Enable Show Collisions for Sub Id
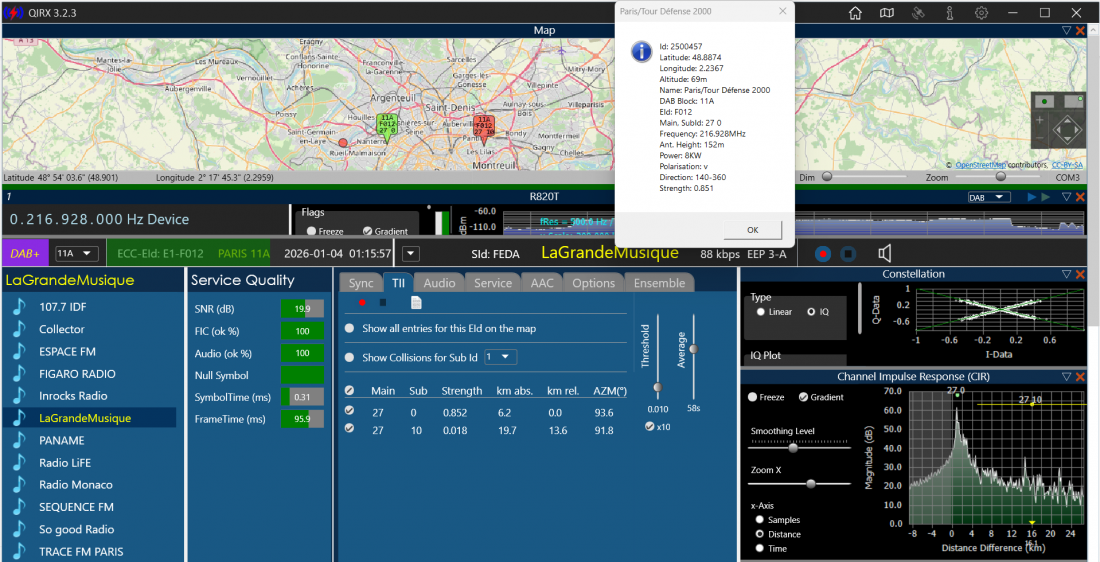1100x562 pixels. coord(349,358)
